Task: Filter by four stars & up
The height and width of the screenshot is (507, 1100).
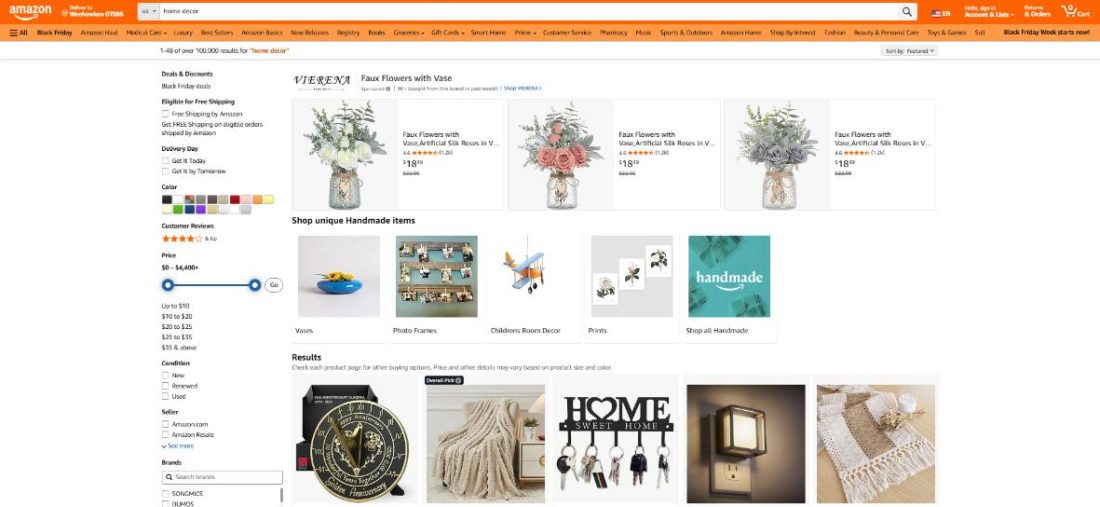Action: (189, 238)
